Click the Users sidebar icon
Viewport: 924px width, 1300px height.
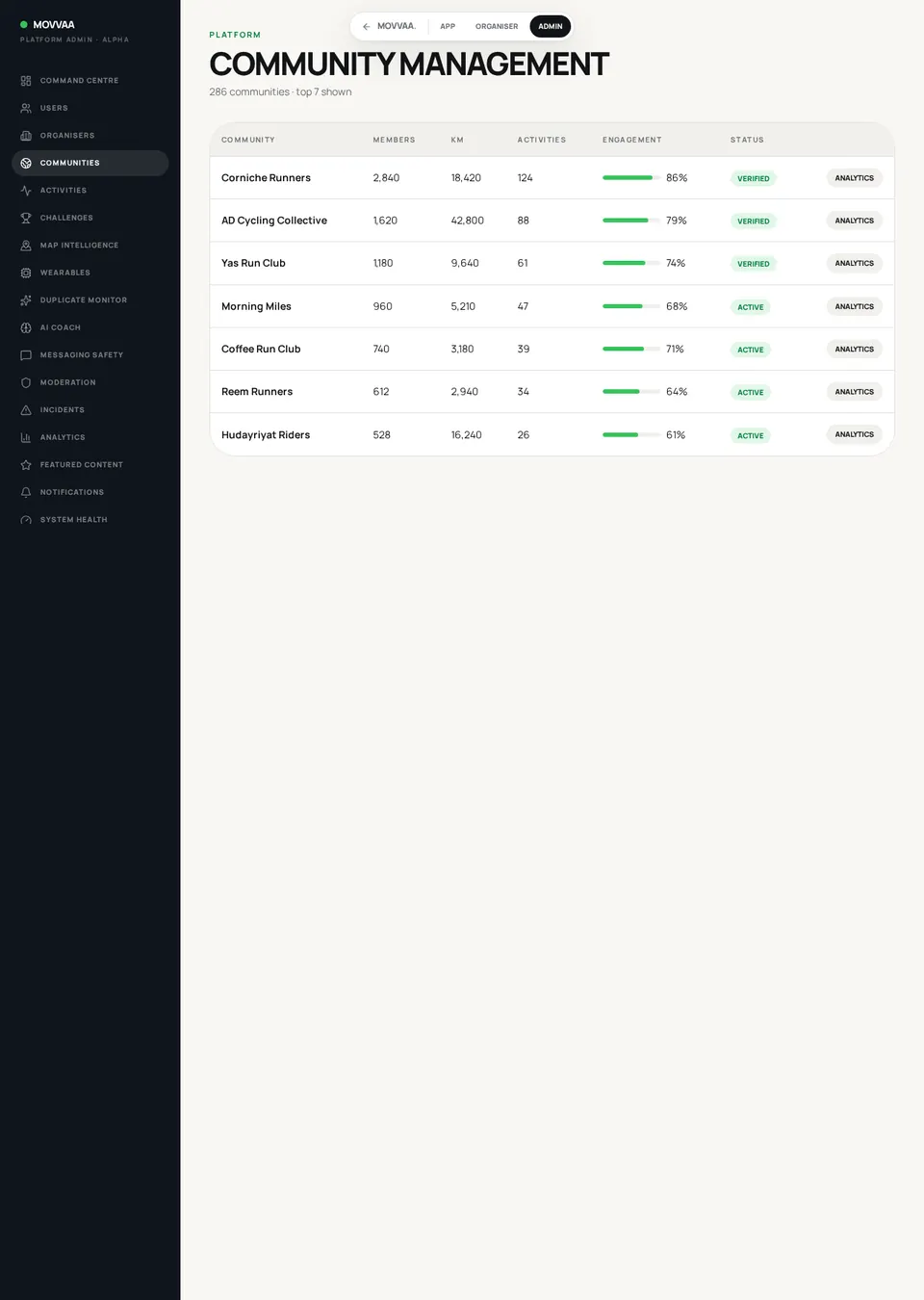(26, 108)
